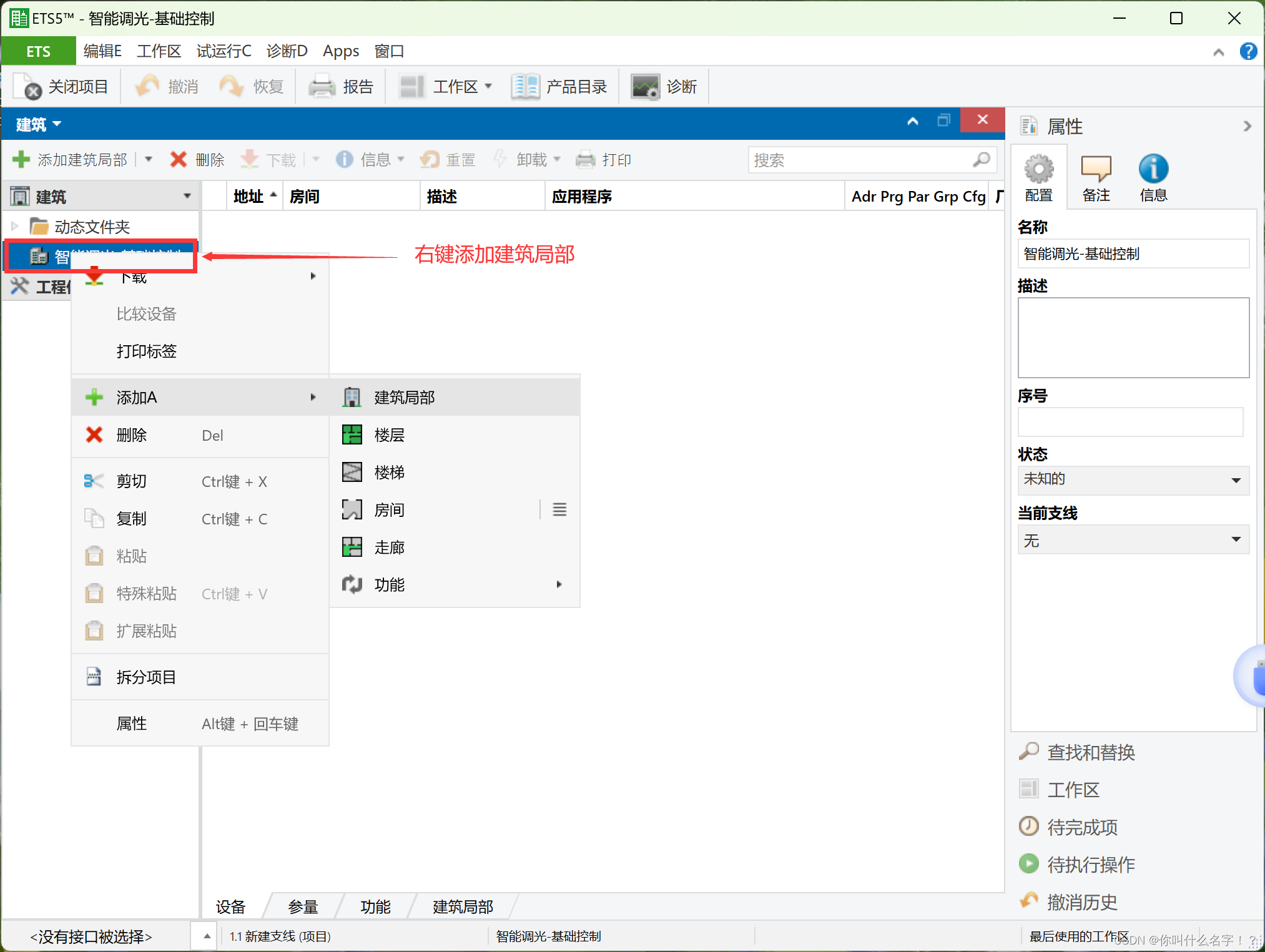Open the product catalog (产品目录) icon
Viewport: 1265px width, 952px height.
point(525,87)
